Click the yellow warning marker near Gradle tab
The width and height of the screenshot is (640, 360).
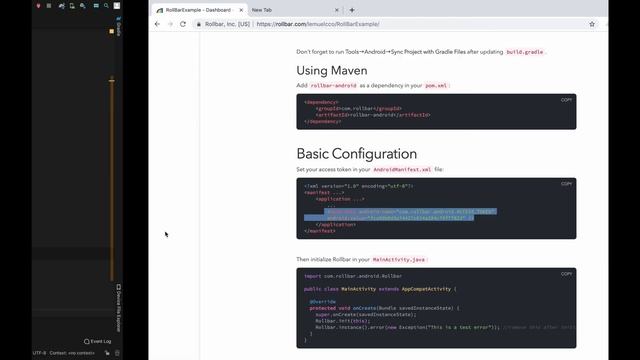[x=111, y=31]
